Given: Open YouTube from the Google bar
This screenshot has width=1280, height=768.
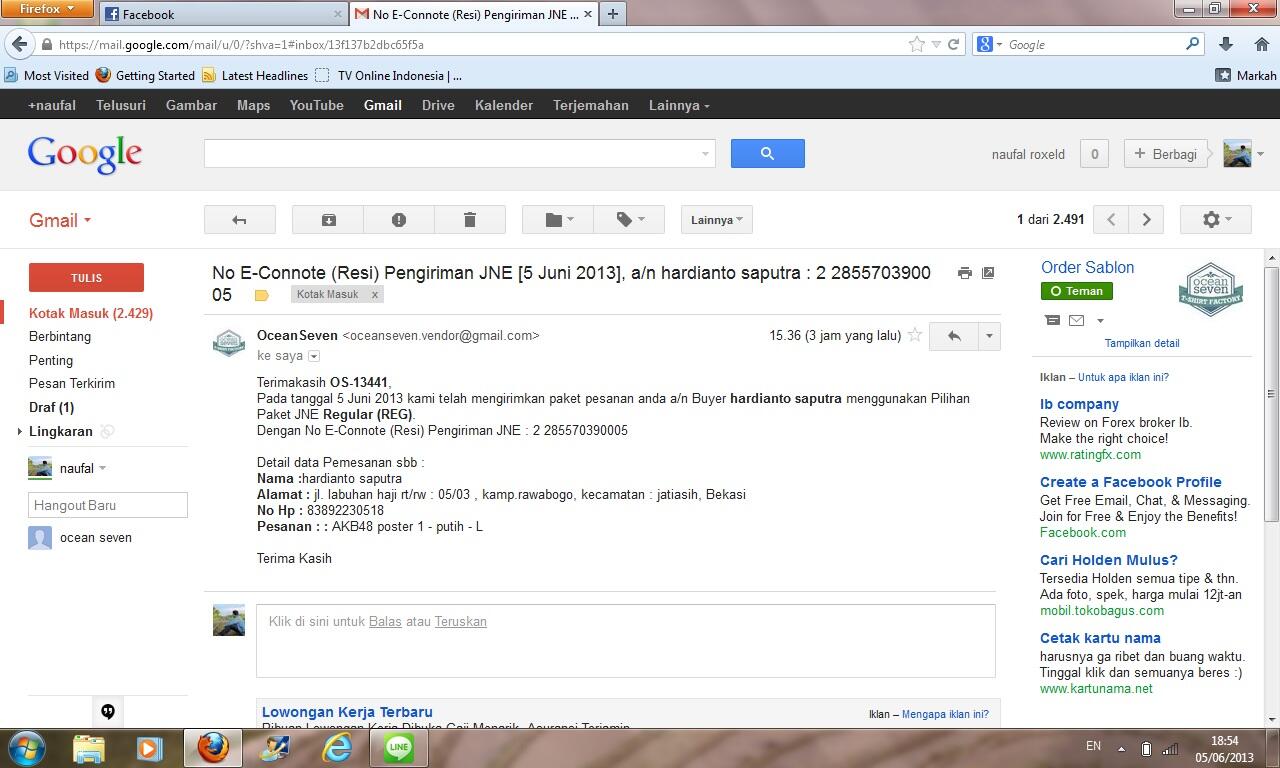Looking at the screenshot, I should tap(316, 105).
